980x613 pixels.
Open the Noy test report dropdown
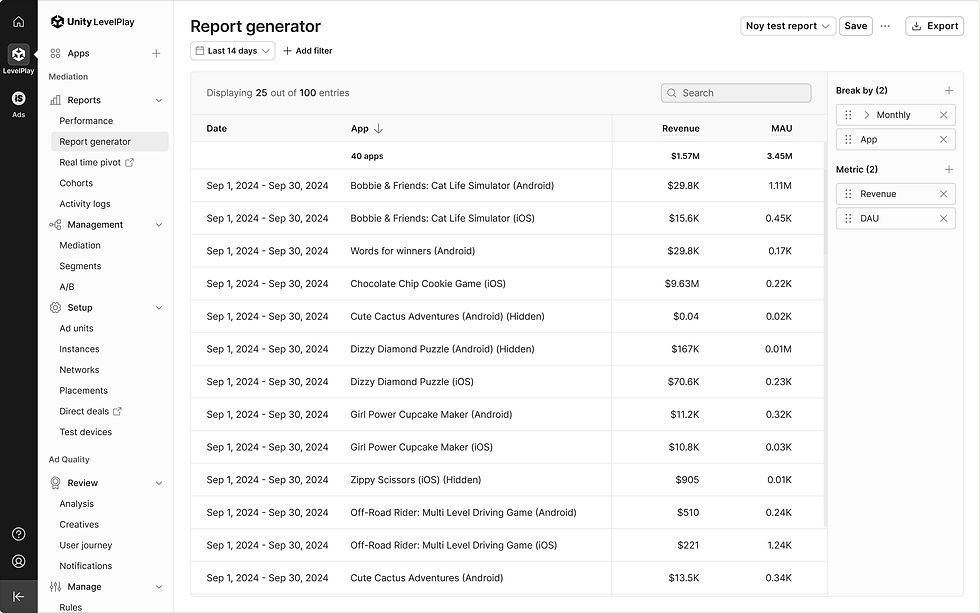pyautogui.click(x=788, y=26)
